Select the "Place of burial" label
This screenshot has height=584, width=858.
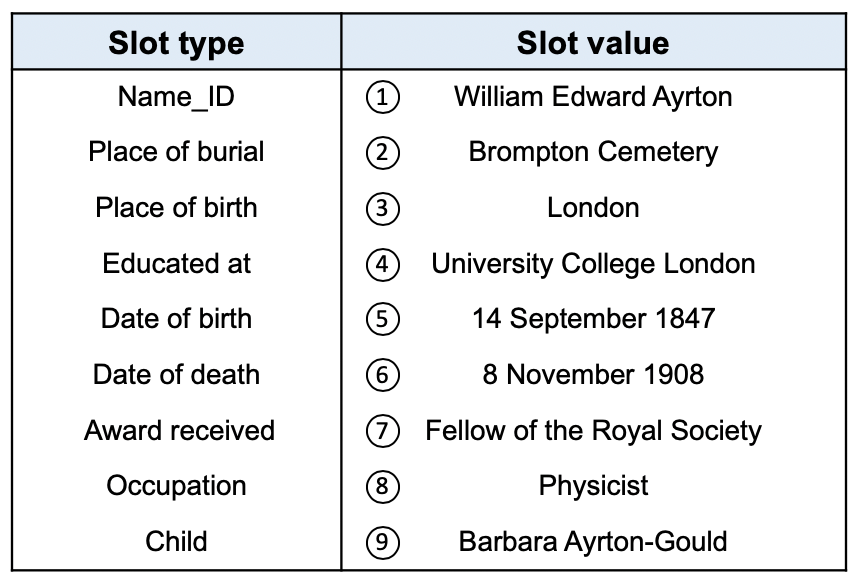click(176, 153)
